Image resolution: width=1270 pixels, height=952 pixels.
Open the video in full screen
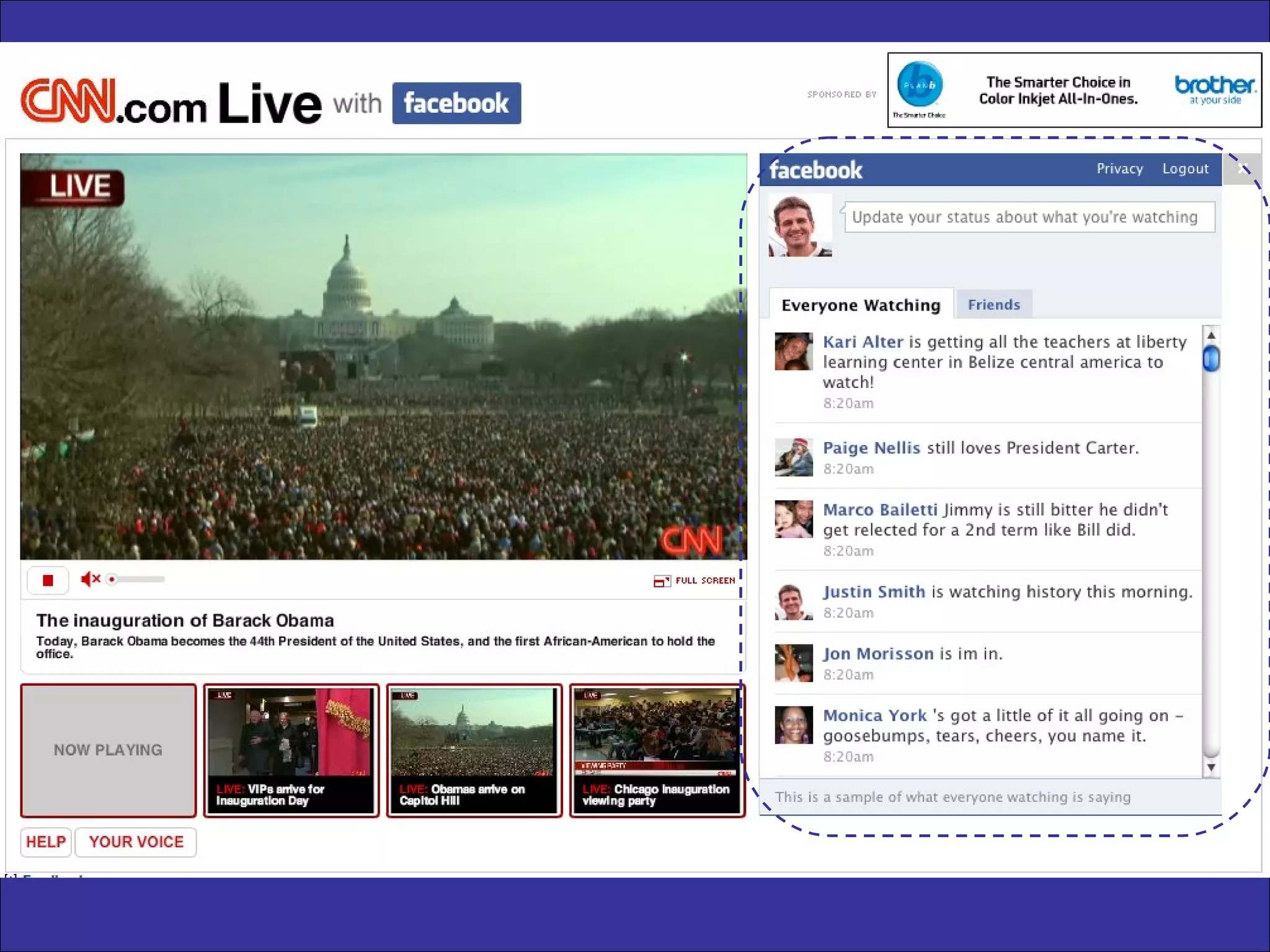tap(695, 581)
